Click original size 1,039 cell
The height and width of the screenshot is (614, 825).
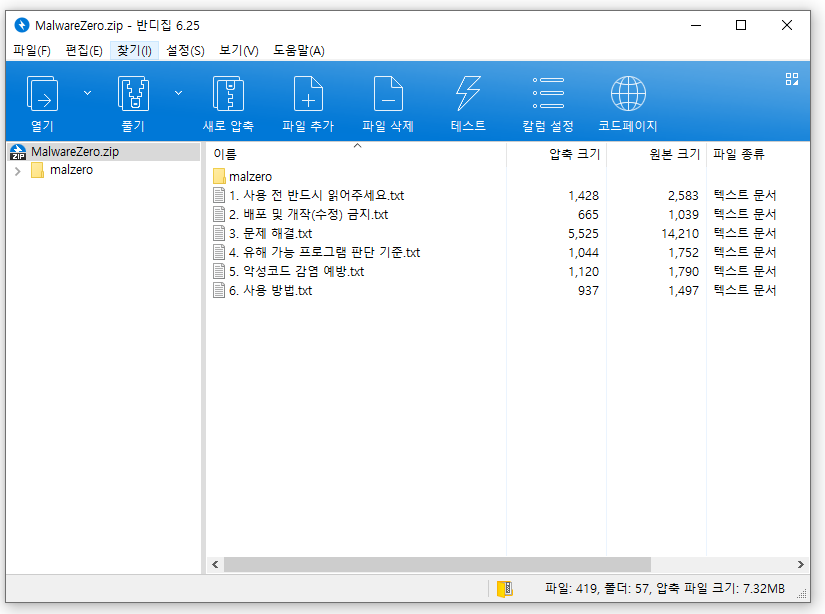(x=683, y=215)
